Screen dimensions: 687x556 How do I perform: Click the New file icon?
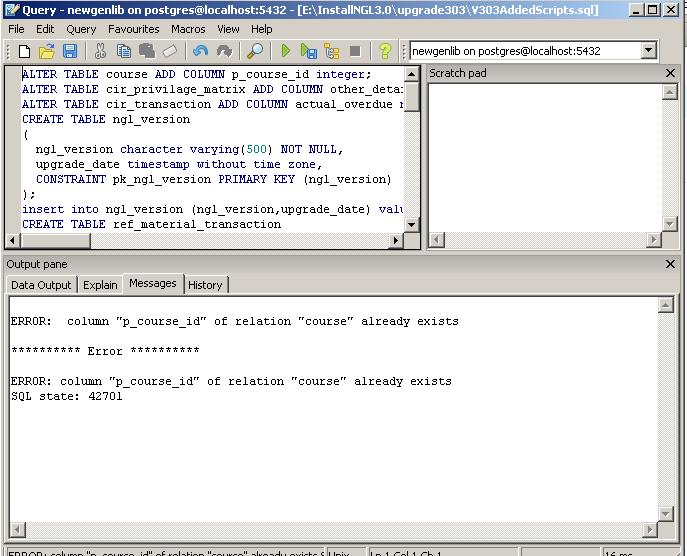pyautogui.click(x=22, y=51)
